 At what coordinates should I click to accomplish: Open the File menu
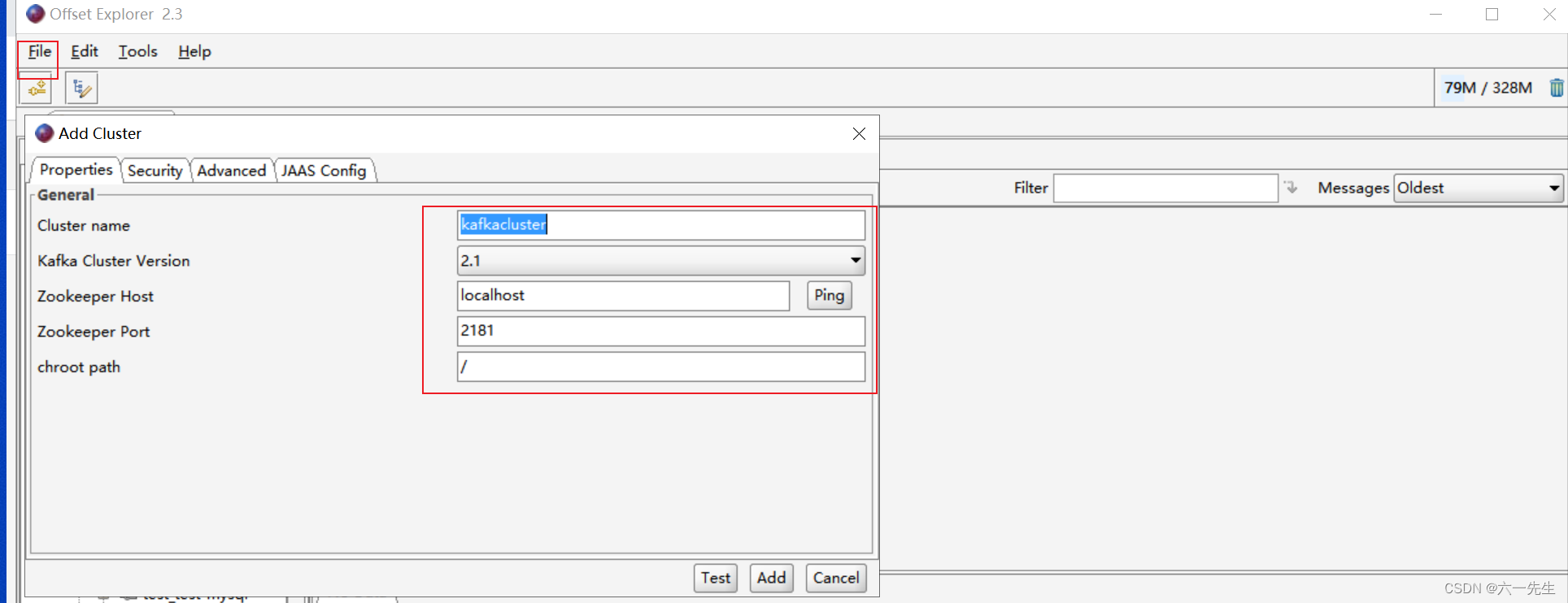tap(40, 51)
